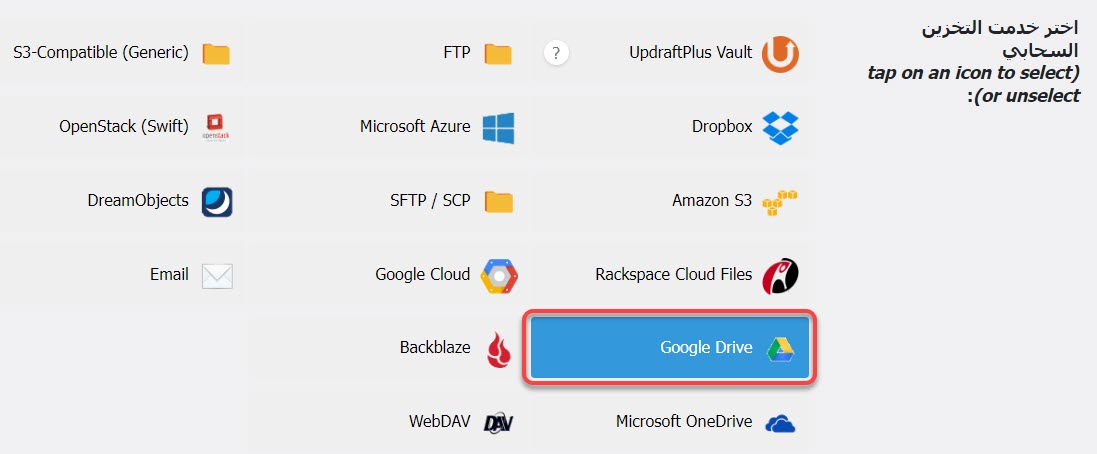Image resolution: width=1097 pixels, height=454 pixels.
Task: Choose the SFTP / SCP label
Action: [429, 201]
